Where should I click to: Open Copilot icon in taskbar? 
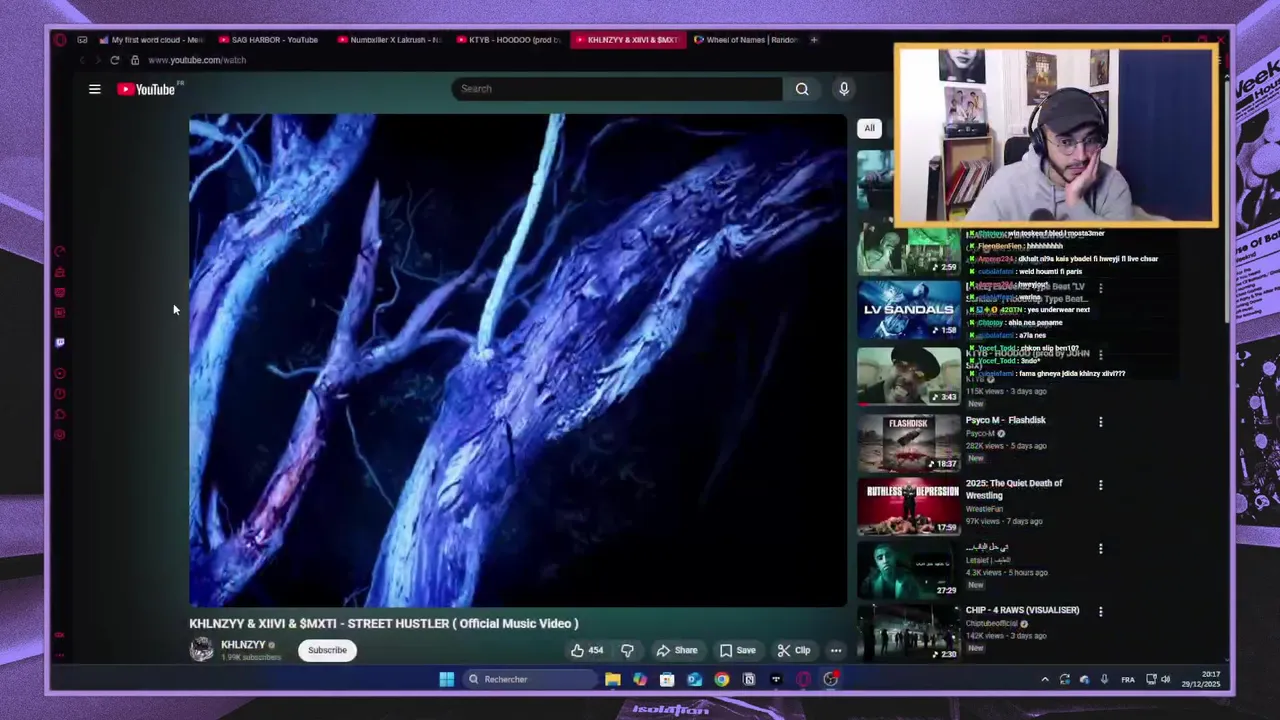coord(640,679)
